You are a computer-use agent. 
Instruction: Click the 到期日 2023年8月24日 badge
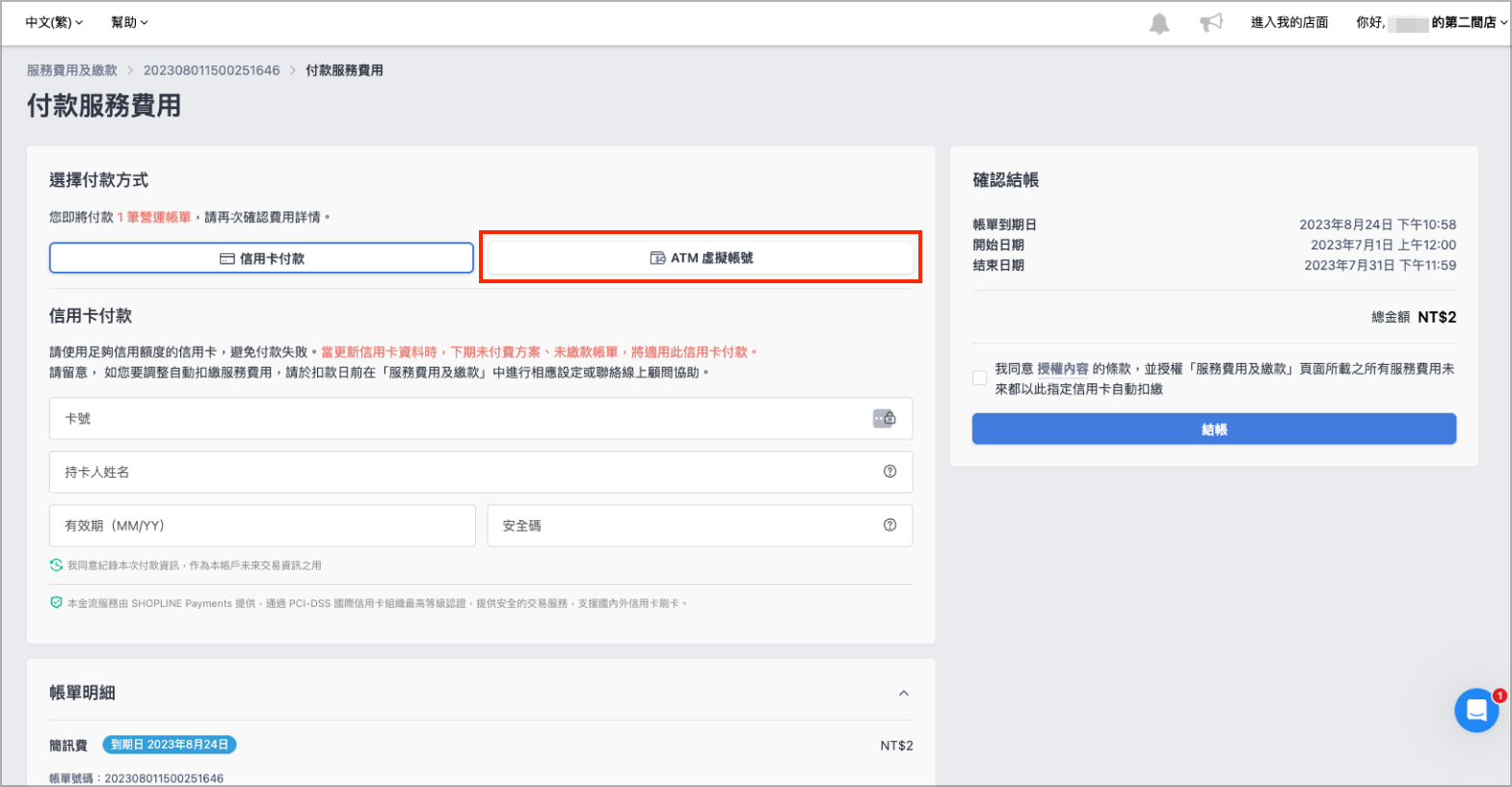coord(170,745)
